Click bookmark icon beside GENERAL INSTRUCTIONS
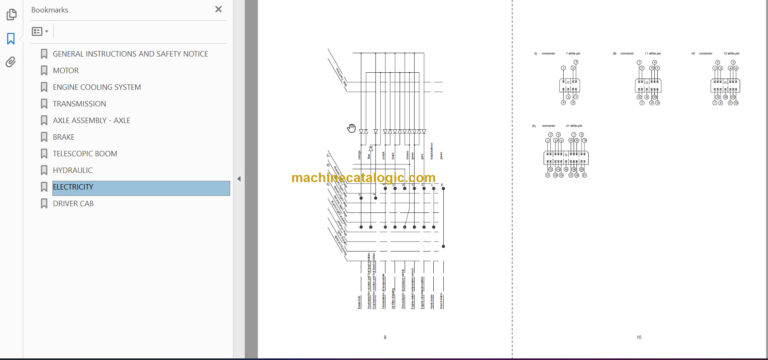 [x=44, y=54]
